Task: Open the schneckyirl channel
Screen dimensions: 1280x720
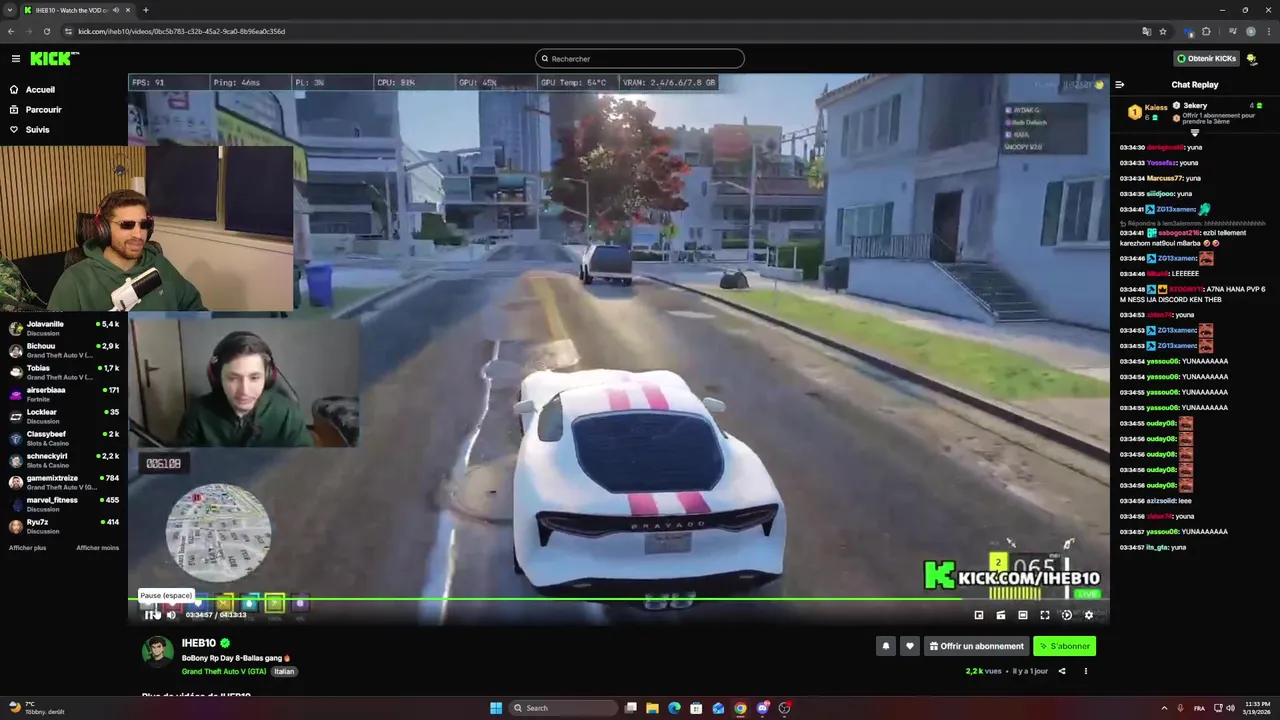Action: click(64, 460)
